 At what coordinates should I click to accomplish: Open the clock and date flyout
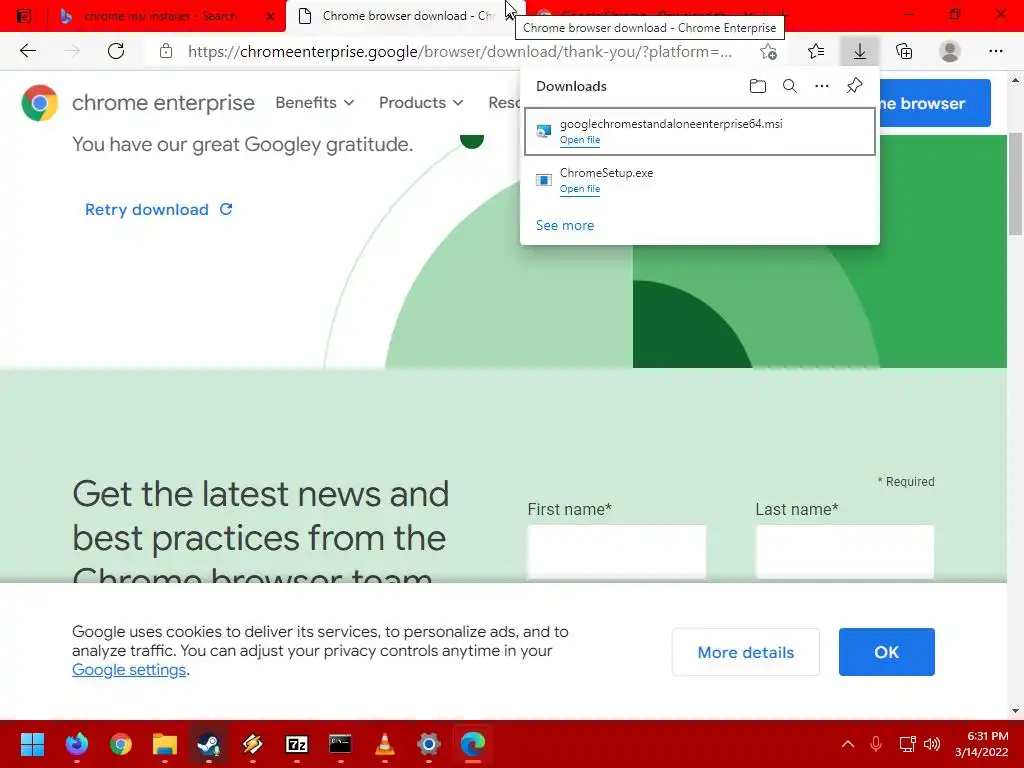[982, 744]
